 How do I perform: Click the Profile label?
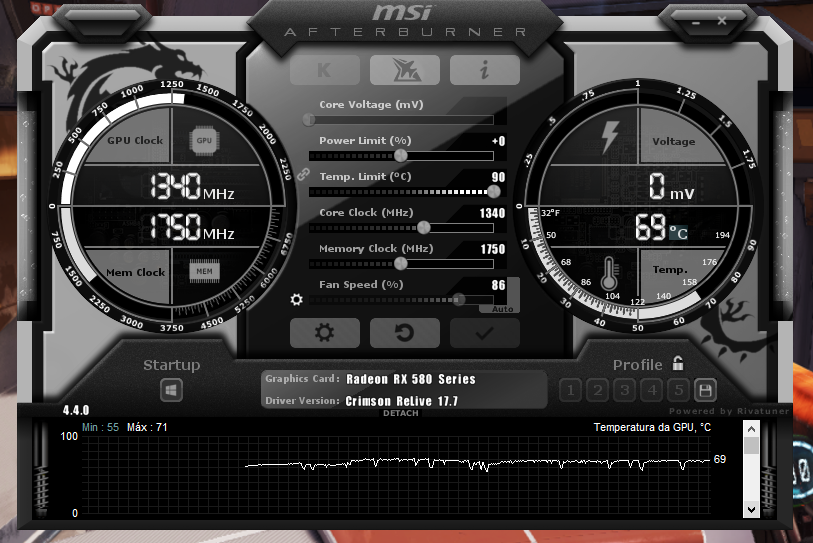pos(638,365)
